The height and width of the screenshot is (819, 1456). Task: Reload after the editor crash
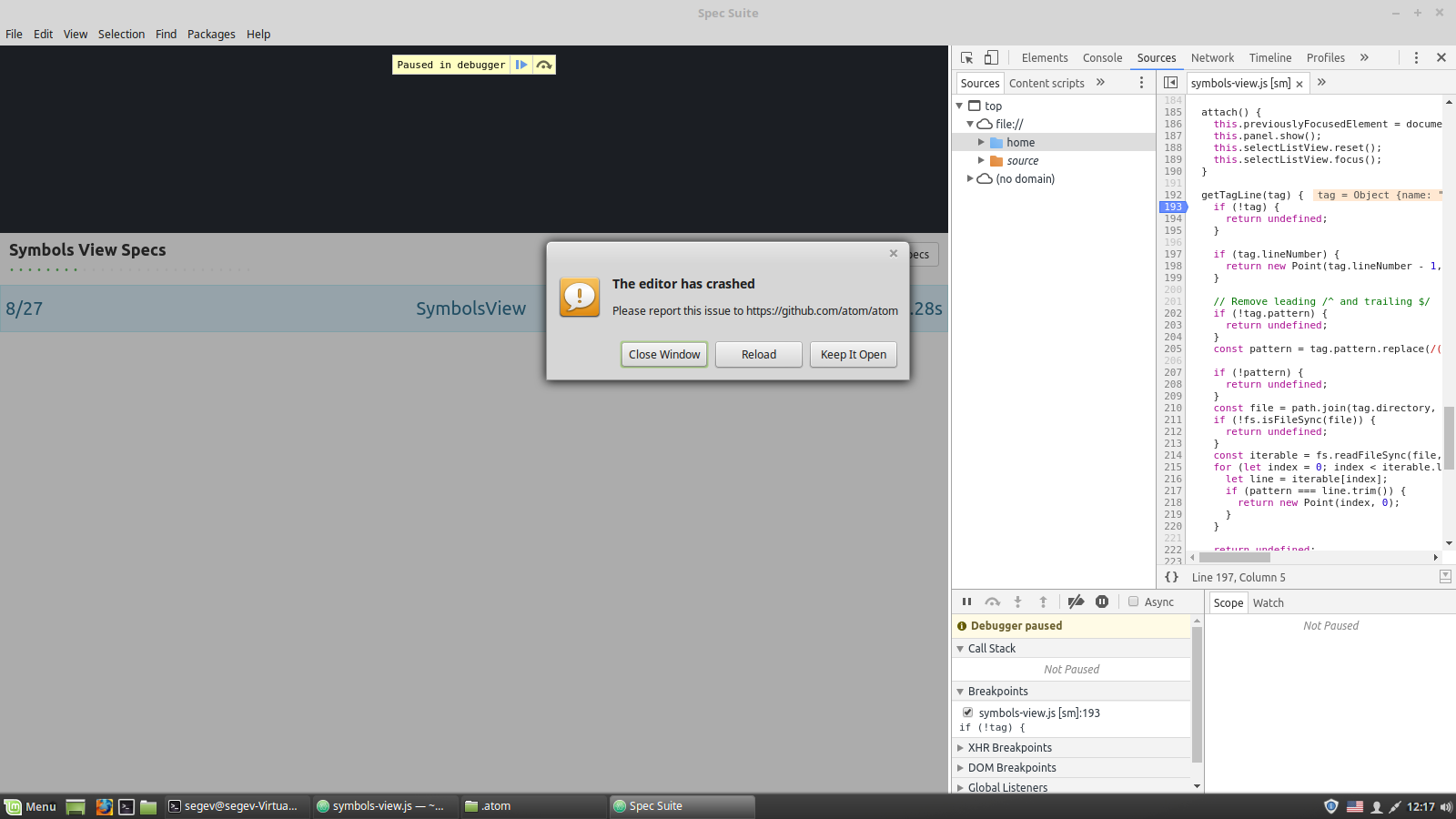(x=758, y=354)
